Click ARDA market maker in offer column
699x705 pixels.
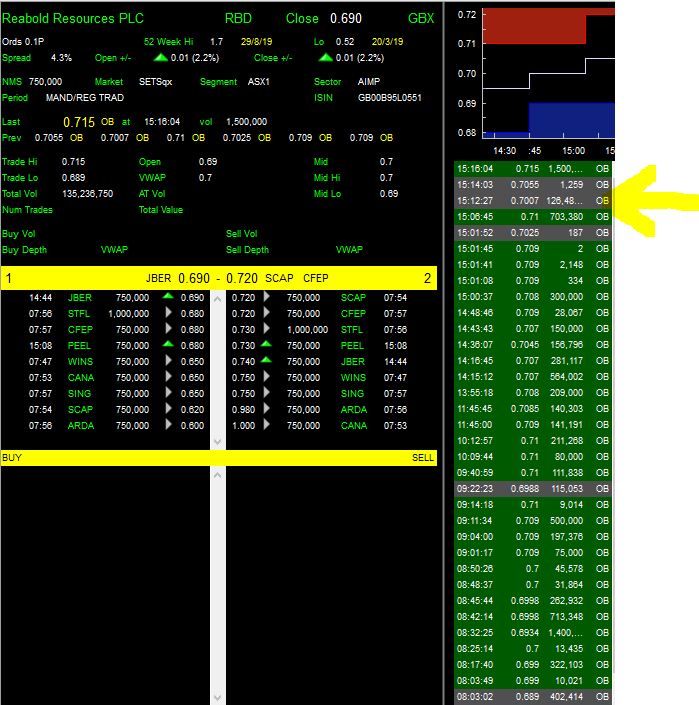click(354, 410)
